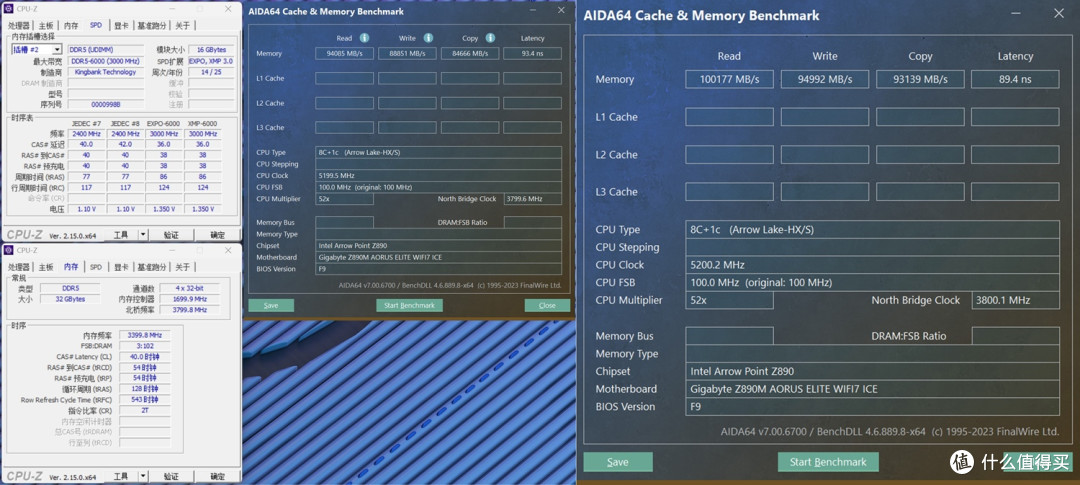Click the Close button in the middle AIDA64 window
The image size is (1080, 485).
547,305
